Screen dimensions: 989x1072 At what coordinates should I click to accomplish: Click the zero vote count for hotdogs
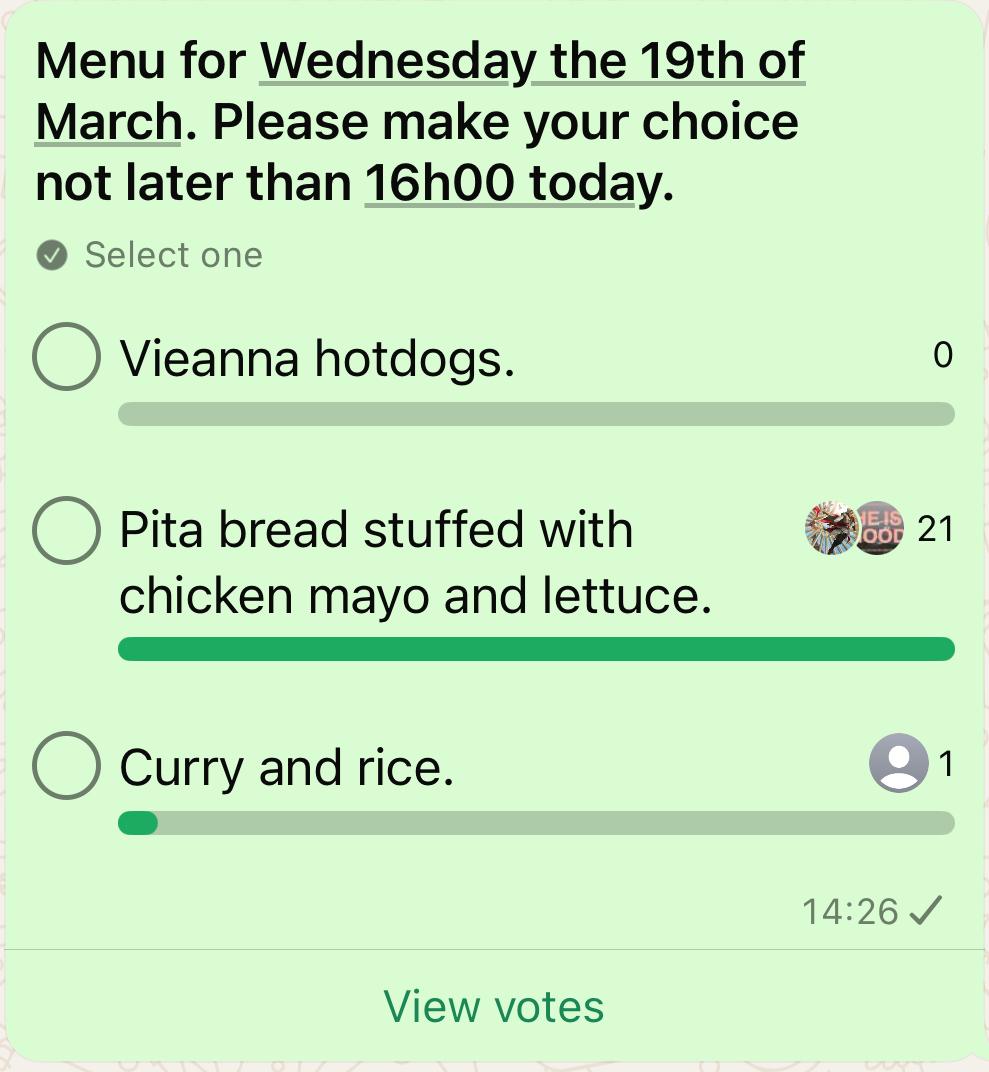[942, 356]
